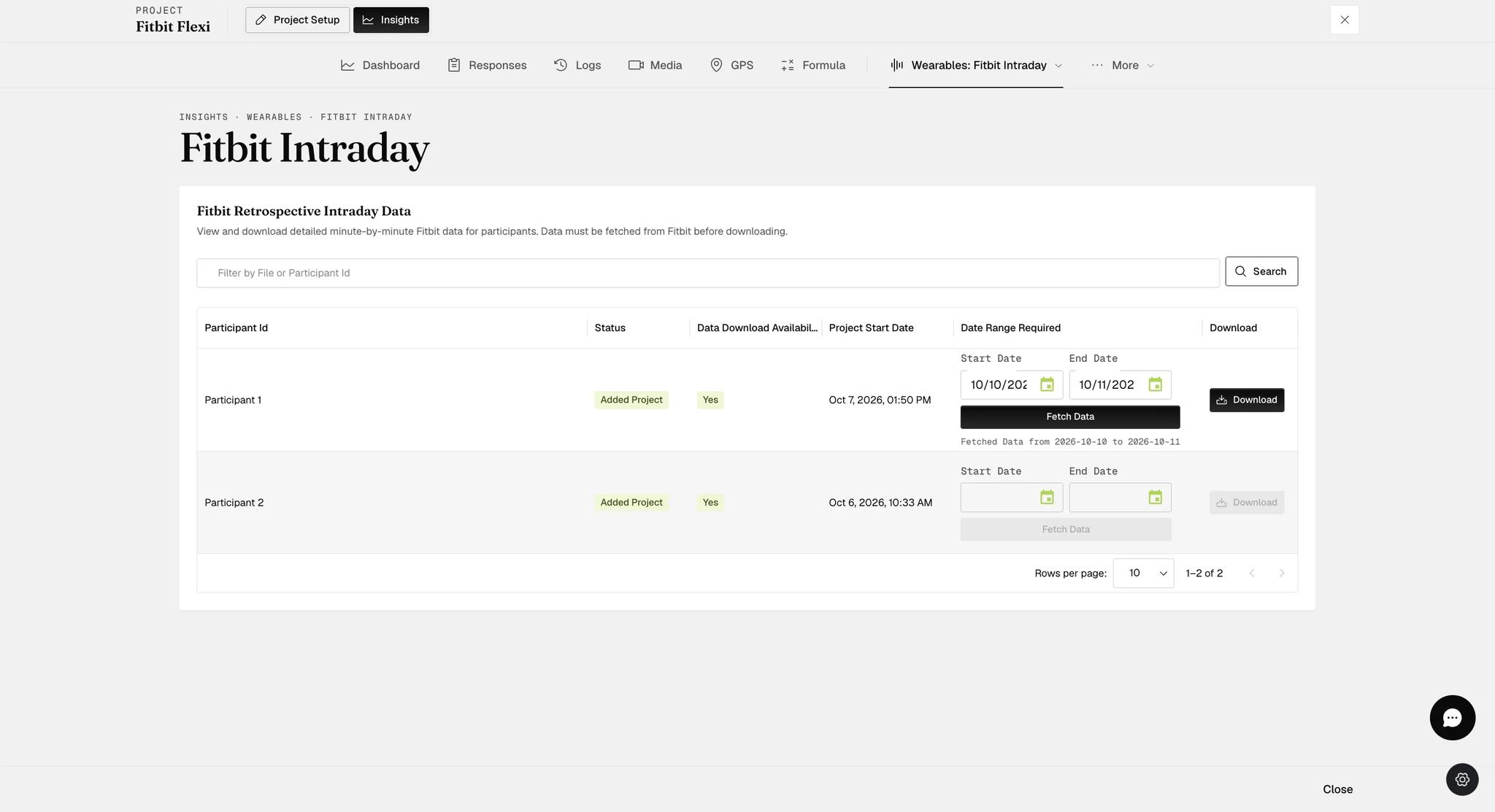This screenshot has height=812, width=1495.
Task: Expand the Wearables: Fitbit Intraday dropdown
Action: pos(976,66)
